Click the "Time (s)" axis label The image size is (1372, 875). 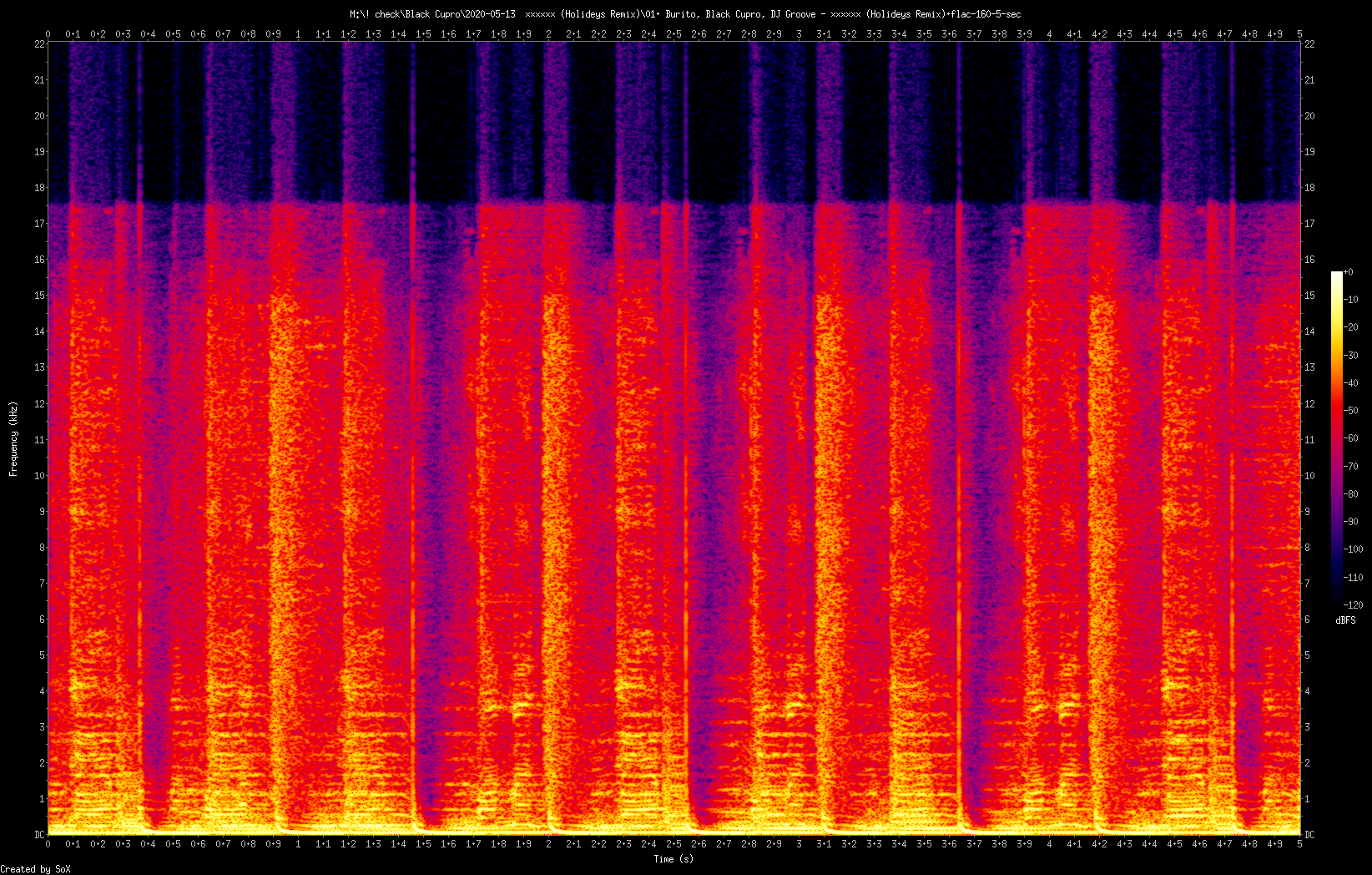pyautogui.click(x=673, y=858)
